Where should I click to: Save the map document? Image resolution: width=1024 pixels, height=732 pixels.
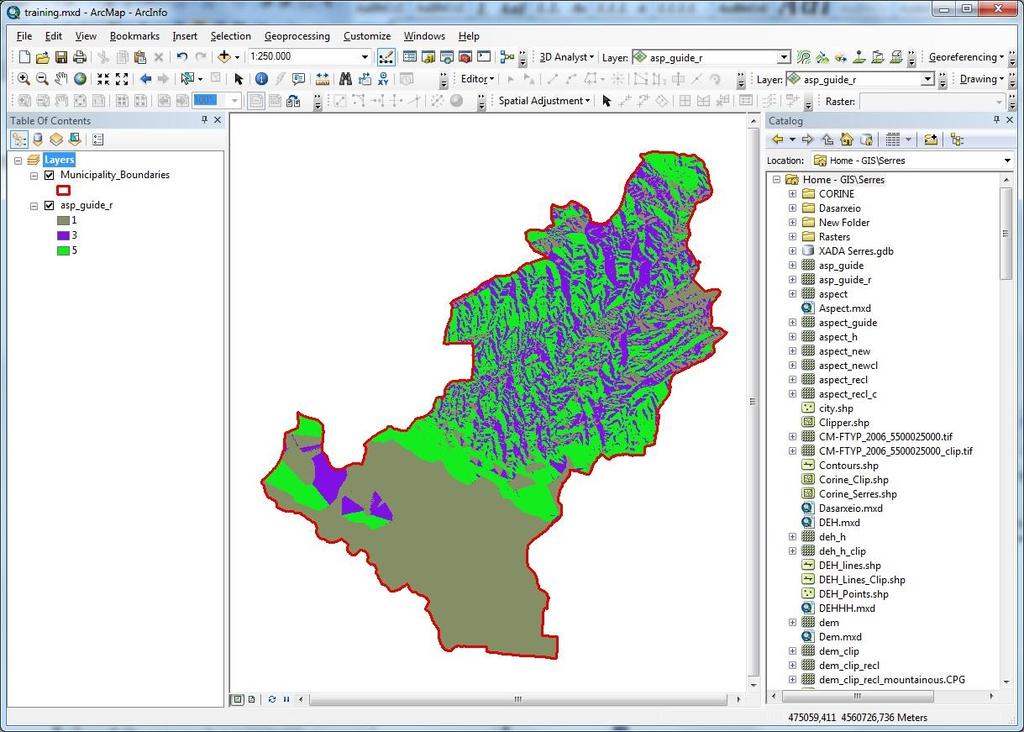pyautogui.click(x=61, y=57)
